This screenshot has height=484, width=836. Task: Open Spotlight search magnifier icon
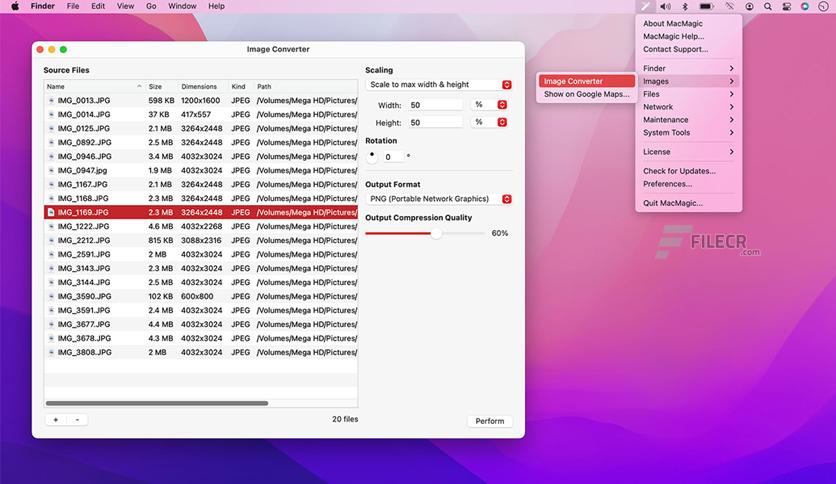coord(767,6)
